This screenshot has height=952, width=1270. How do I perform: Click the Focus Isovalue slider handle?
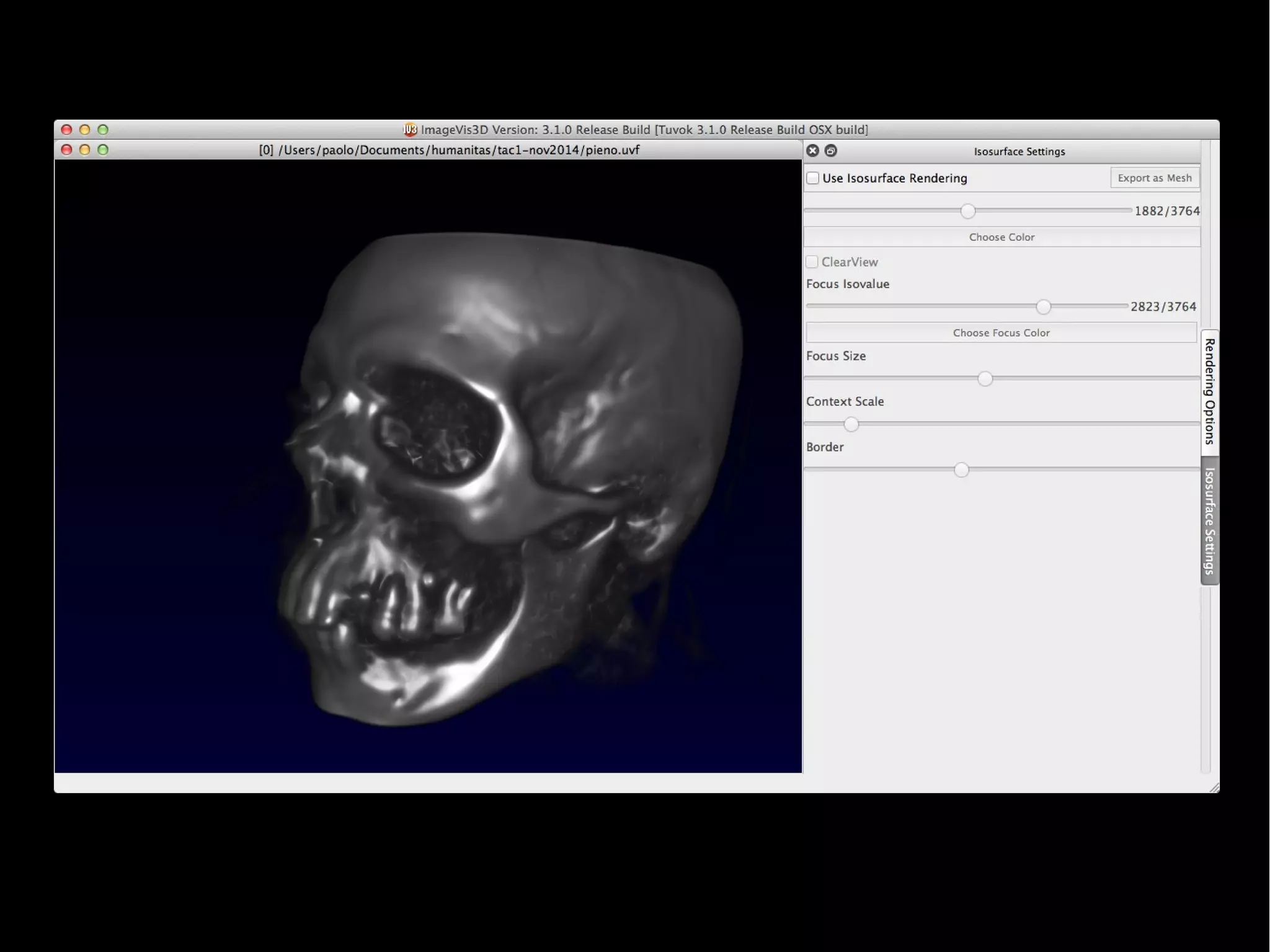tap(1044, 307)
